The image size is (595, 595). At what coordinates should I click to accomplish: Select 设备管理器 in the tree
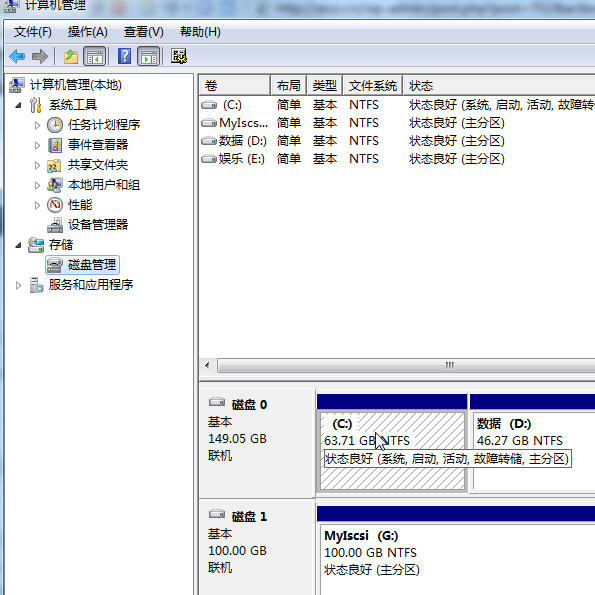point(98,225)
